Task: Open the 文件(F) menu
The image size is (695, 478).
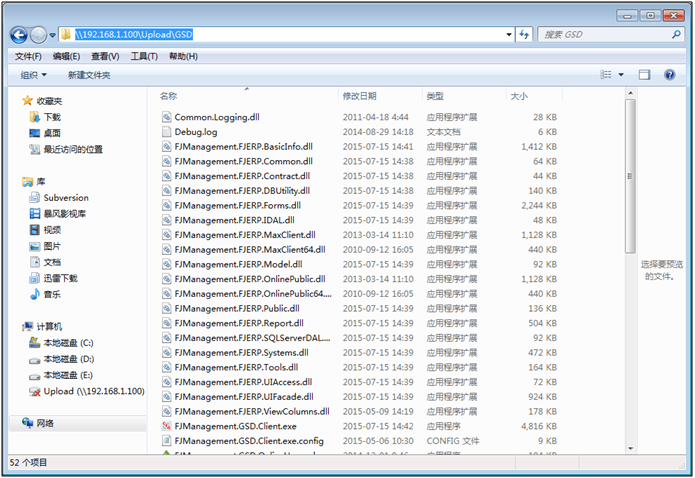Action: point(28,56)
